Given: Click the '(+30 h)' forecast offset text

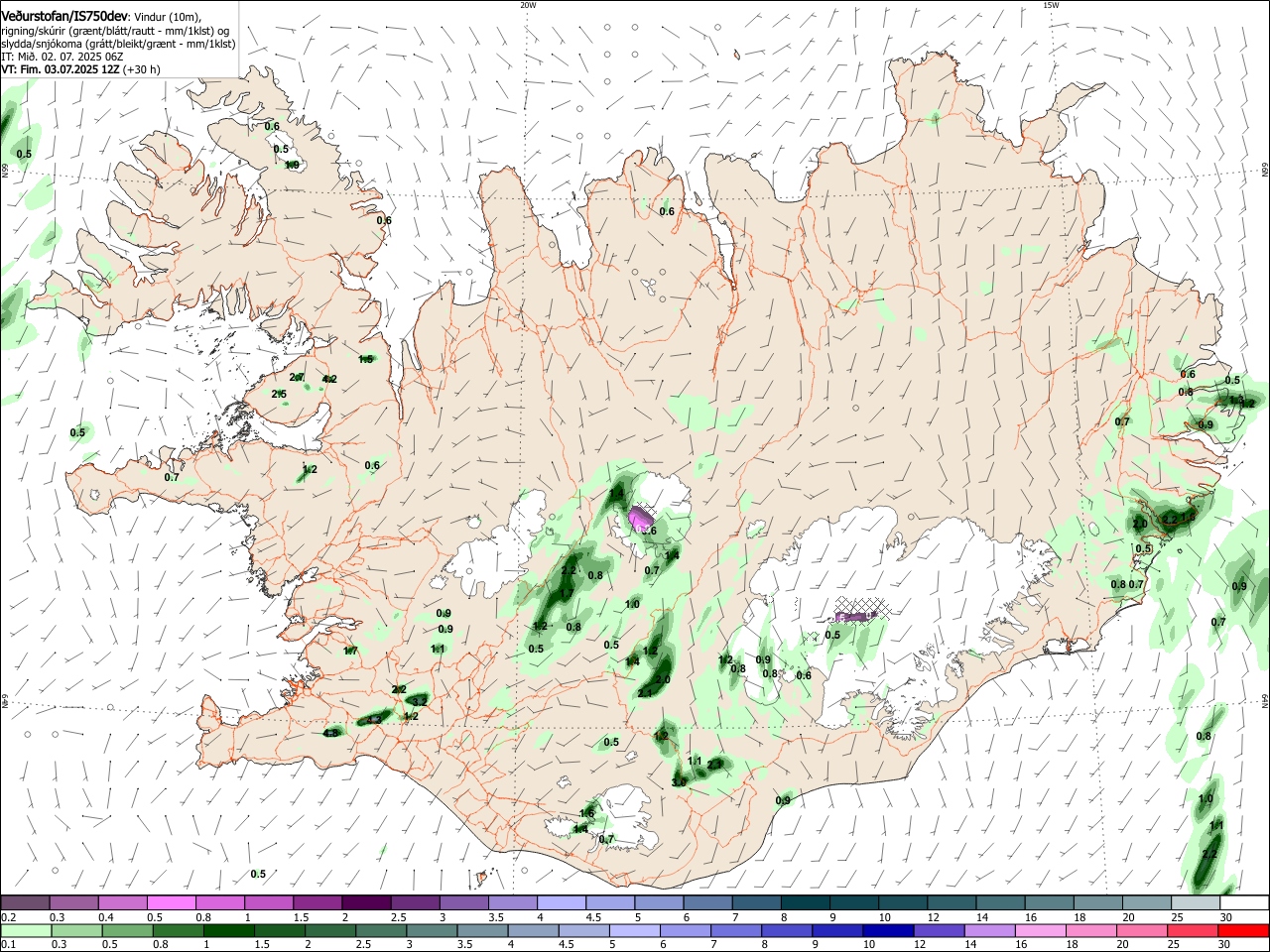Looking at the screenshot, I should click(x=143, y=69).
